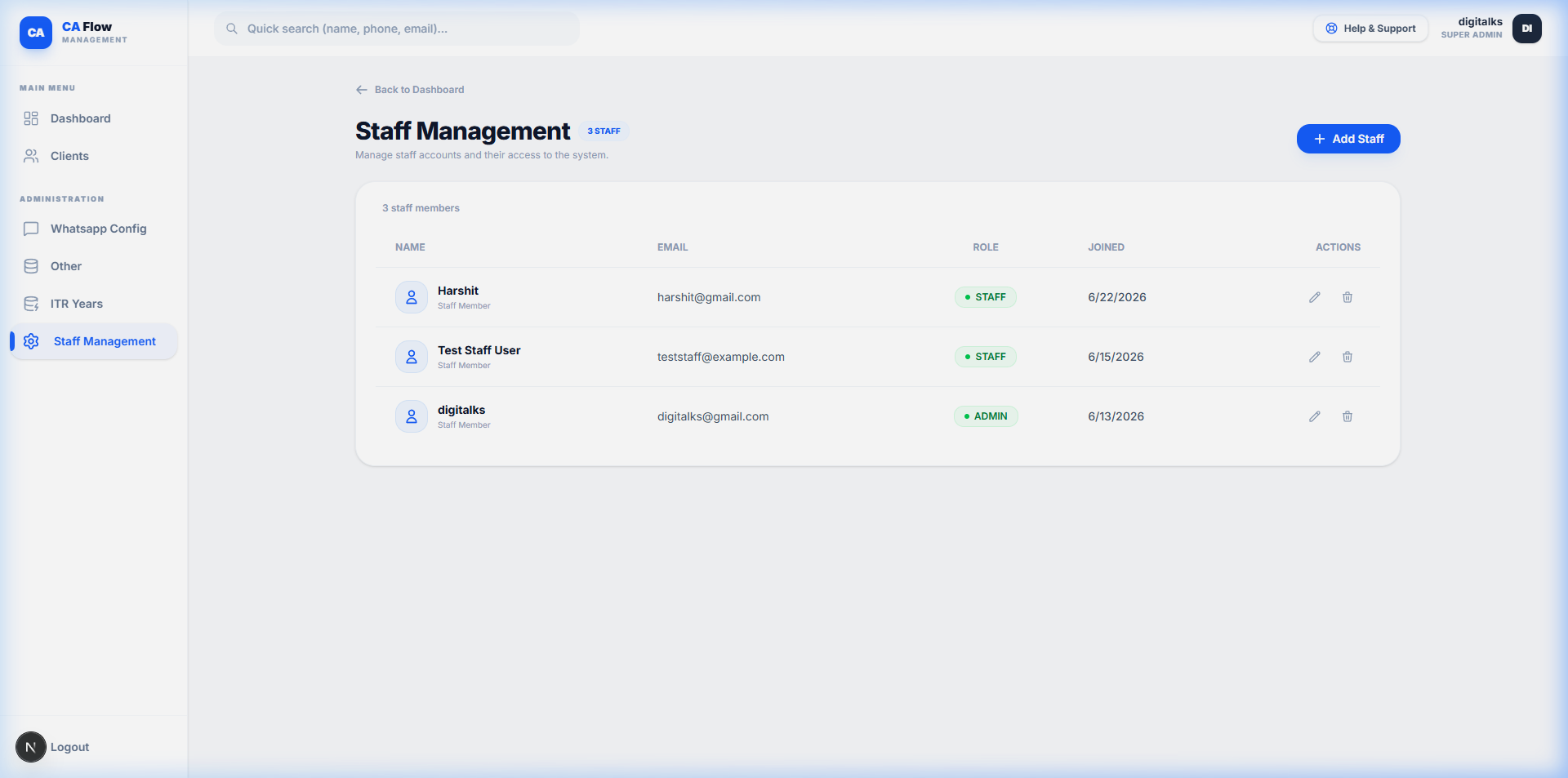
Task: Click the Help & Support lifebuoy icon
Action: click(1331, 29)
